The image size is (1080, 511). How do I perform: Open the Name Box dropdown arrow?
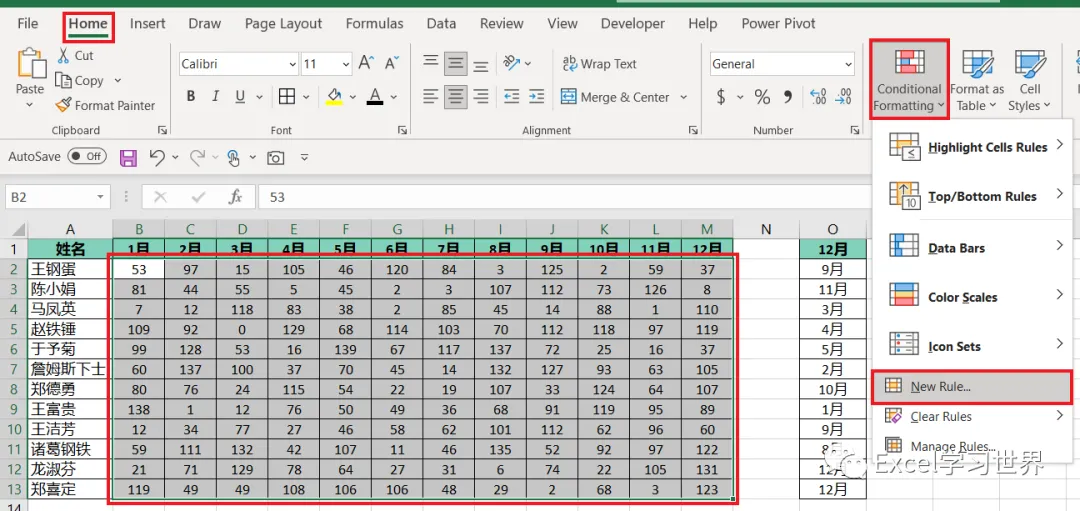pos(101,198)
